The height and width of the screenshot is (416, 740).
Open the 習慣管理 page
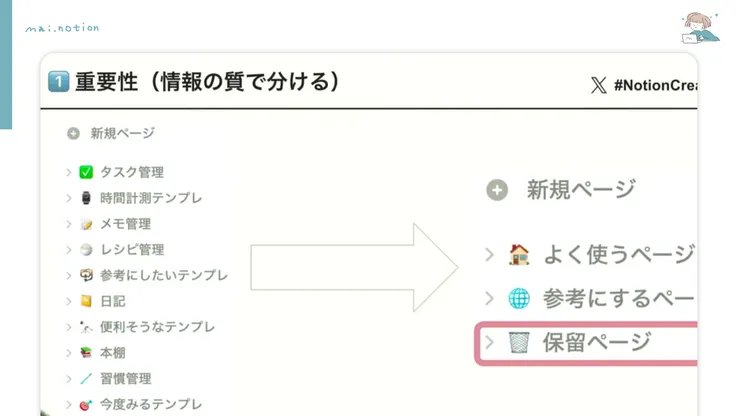pos(126,379)
